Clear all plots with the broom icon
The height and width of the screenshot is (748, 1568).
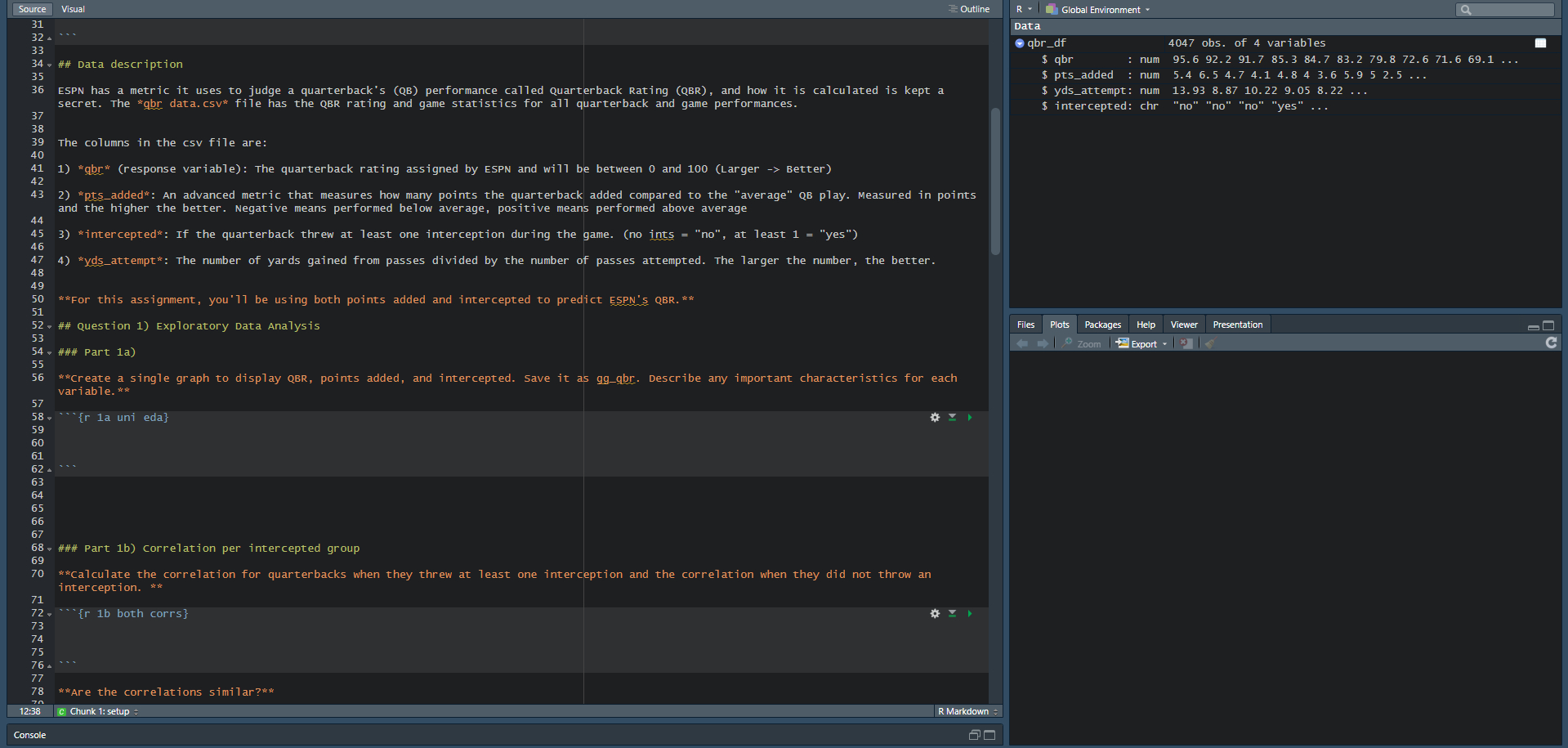click(1209, 343)
